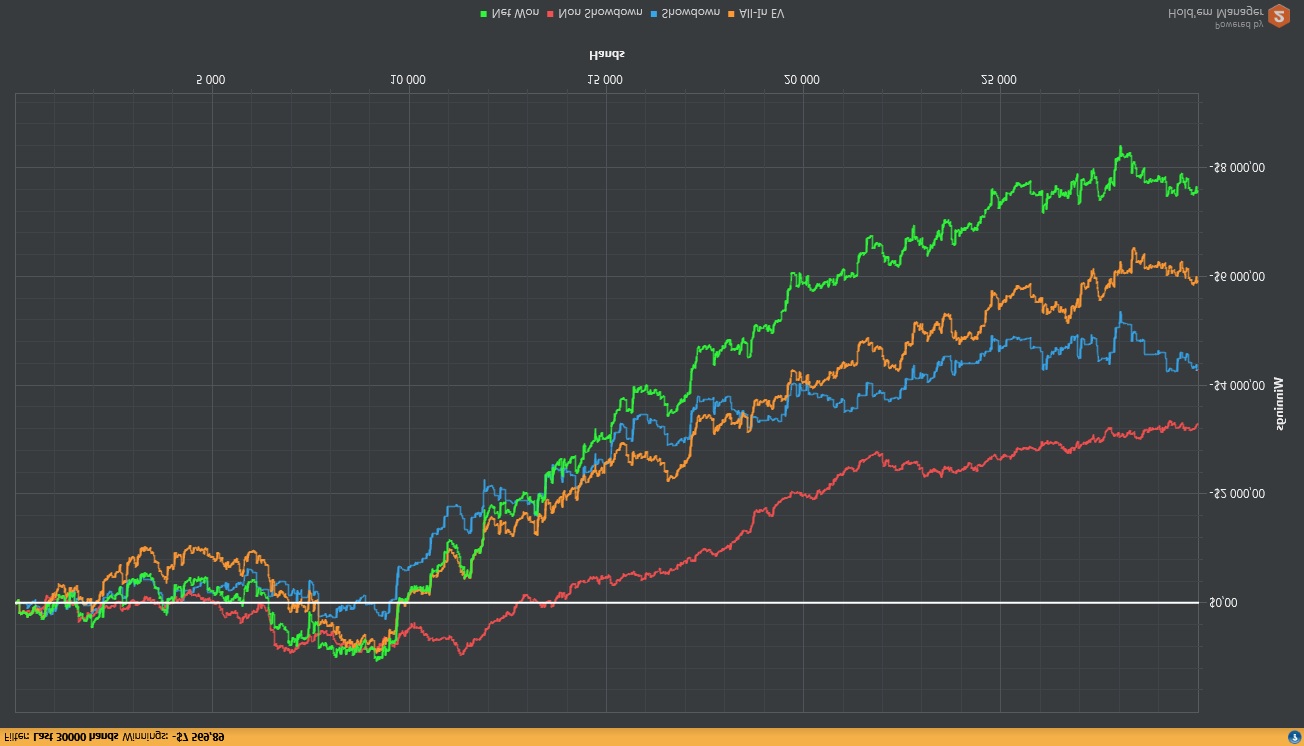Image resolution: width=1304 pixels, height=746 pixels.
Task: Toggle the Showdown series label
Action: point(690,14)
